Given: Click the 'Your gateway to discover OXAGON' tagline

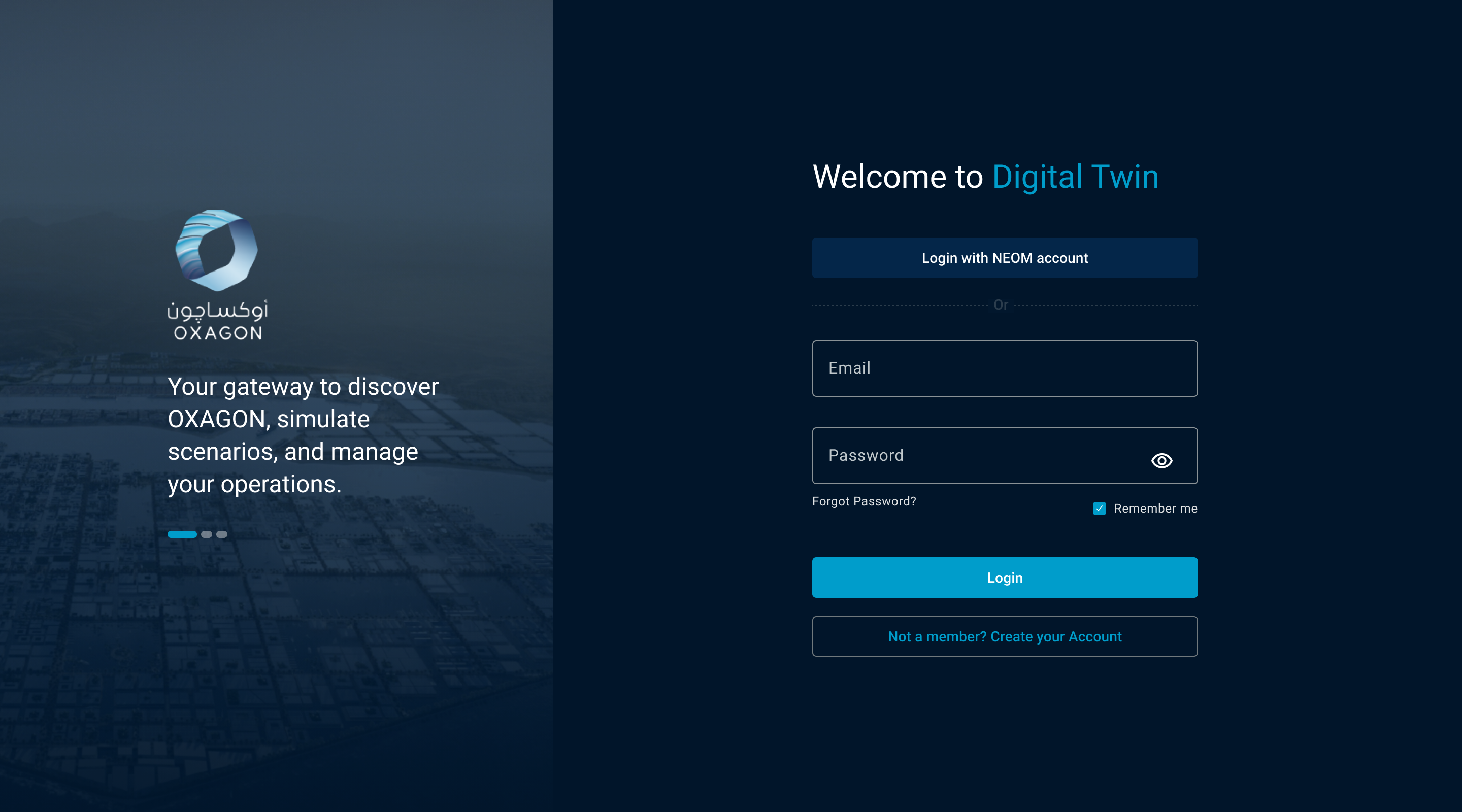Looking at the screenshot, I should [x=303, y=435].
